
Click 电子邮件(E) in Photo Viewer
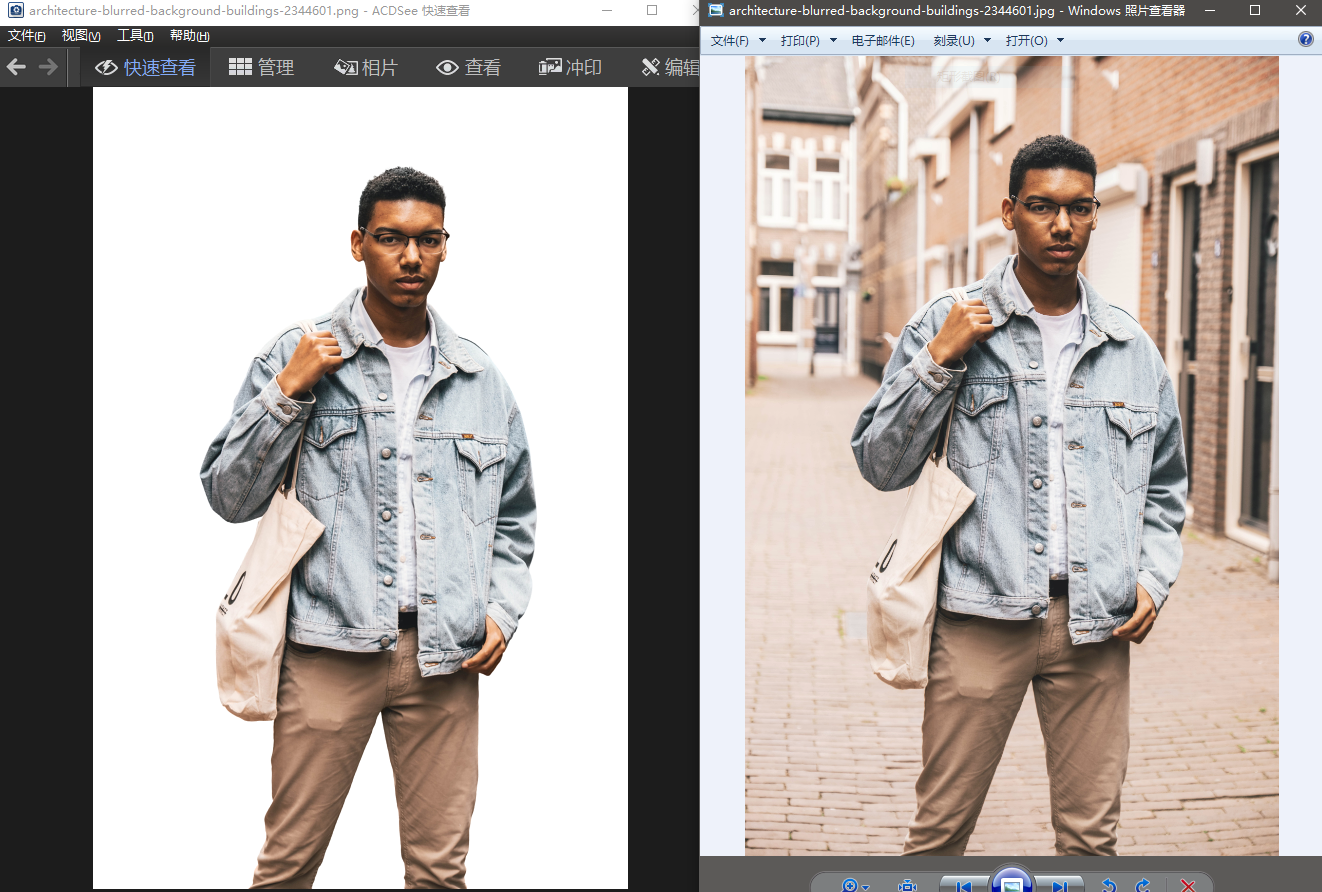pyautogui.click(x=883, y=40)
